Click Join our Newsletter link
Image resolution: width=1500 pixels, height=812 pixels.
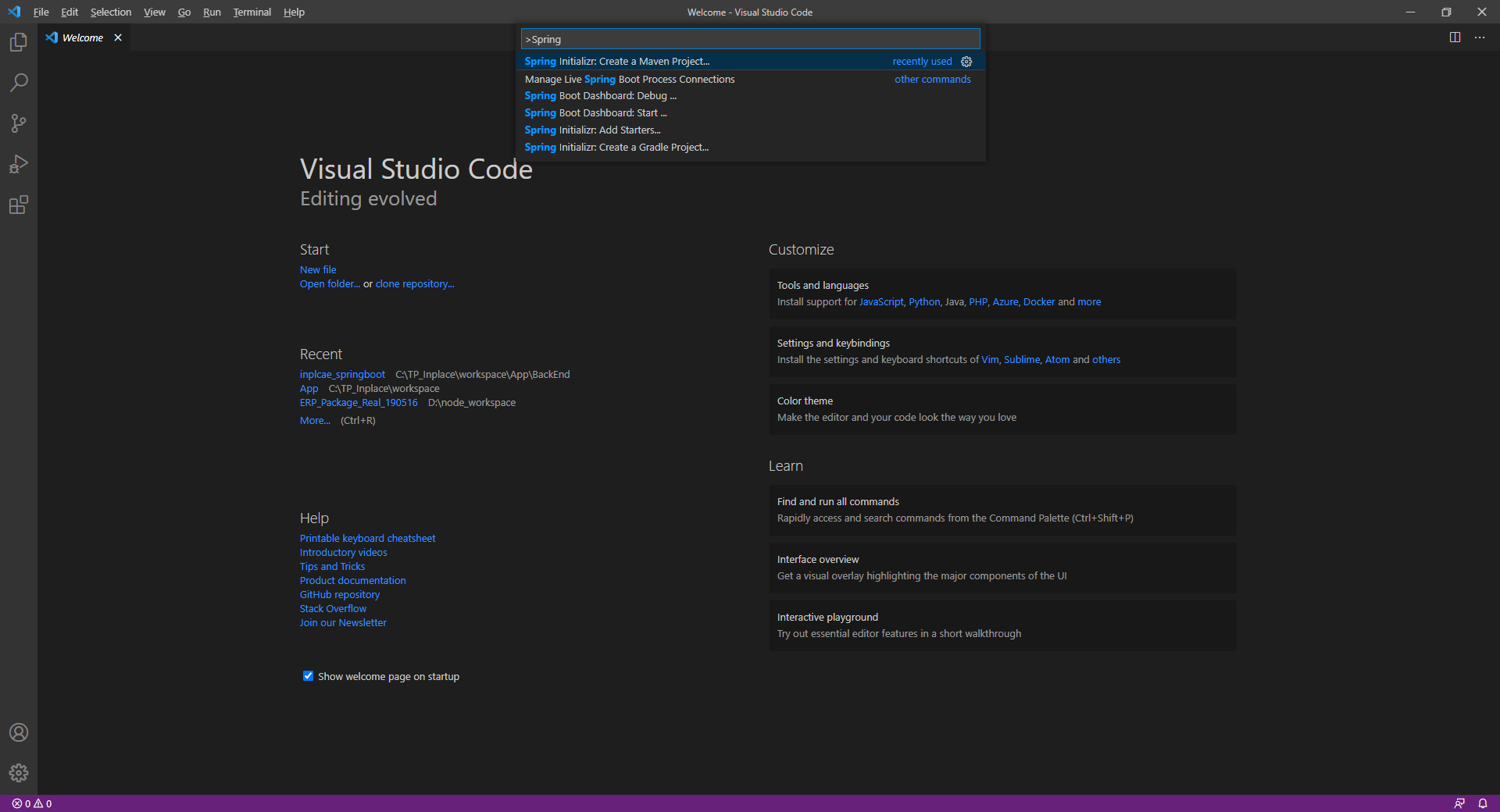[343, 623]
